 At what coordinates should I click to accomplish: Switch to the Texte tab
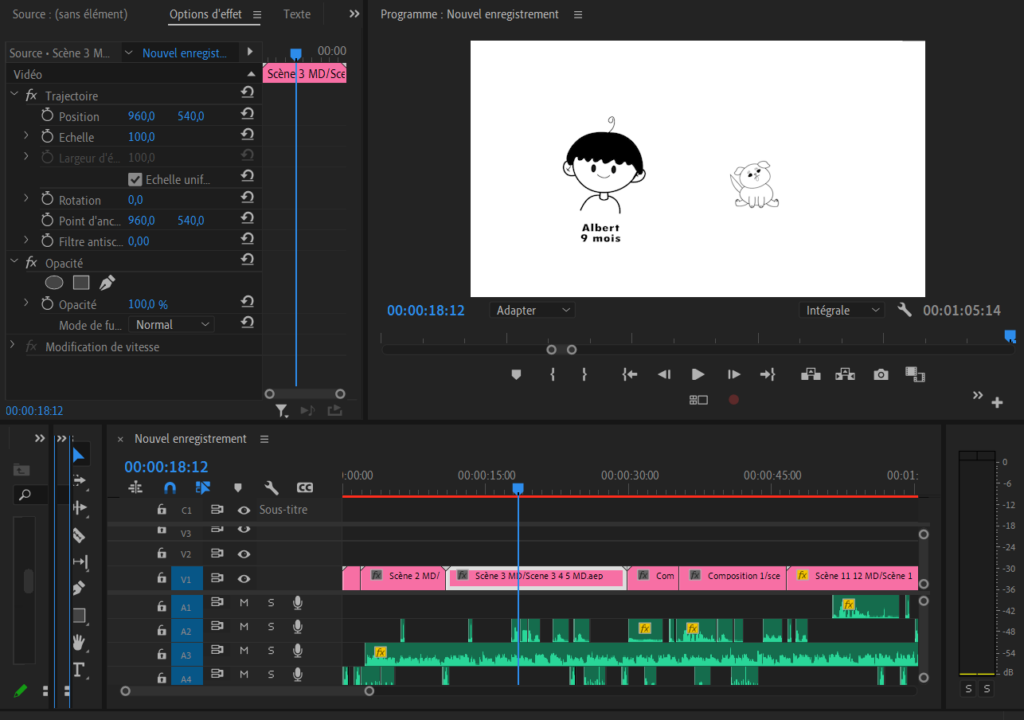click(296, 15)
